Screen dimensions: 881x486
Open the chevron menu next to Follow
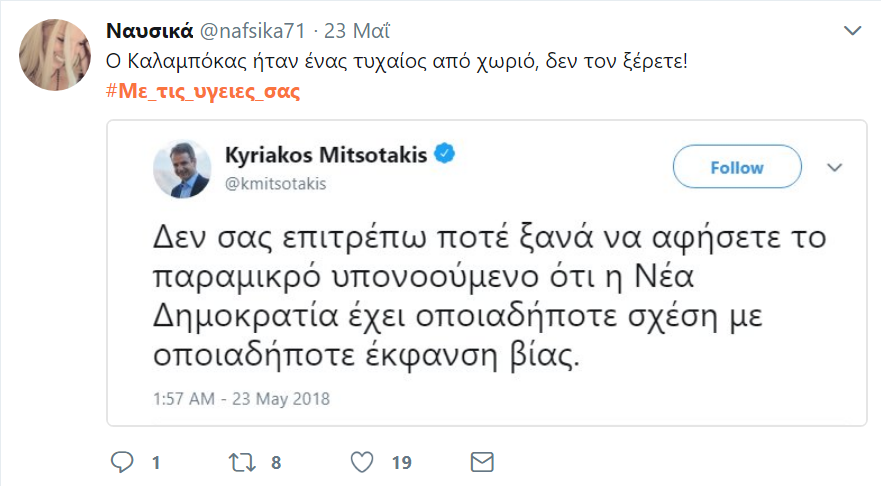(x=834, y=168)
